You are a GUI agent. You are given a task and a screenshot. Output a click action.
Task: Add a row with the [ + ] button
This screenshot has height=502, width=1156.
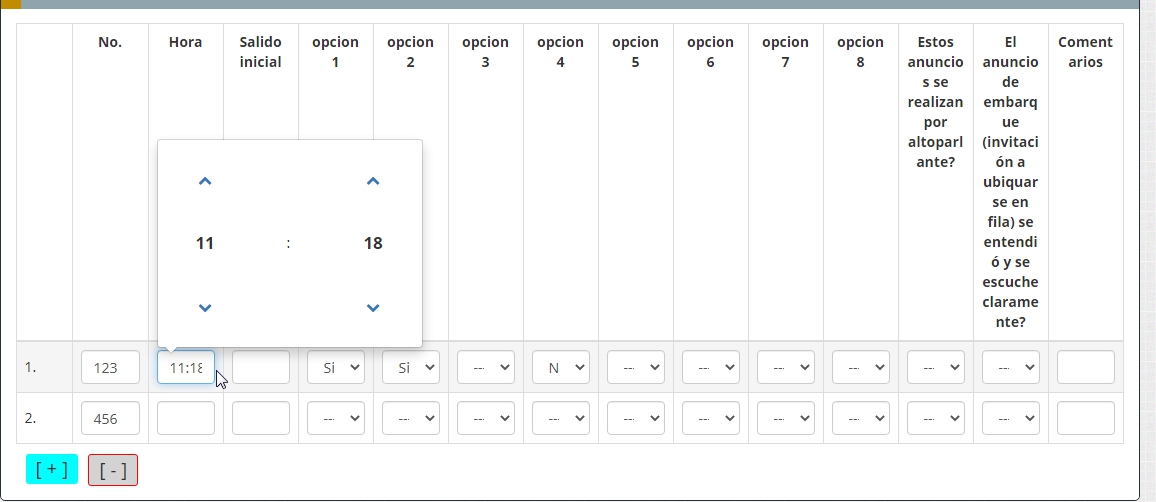click(52, 470)
